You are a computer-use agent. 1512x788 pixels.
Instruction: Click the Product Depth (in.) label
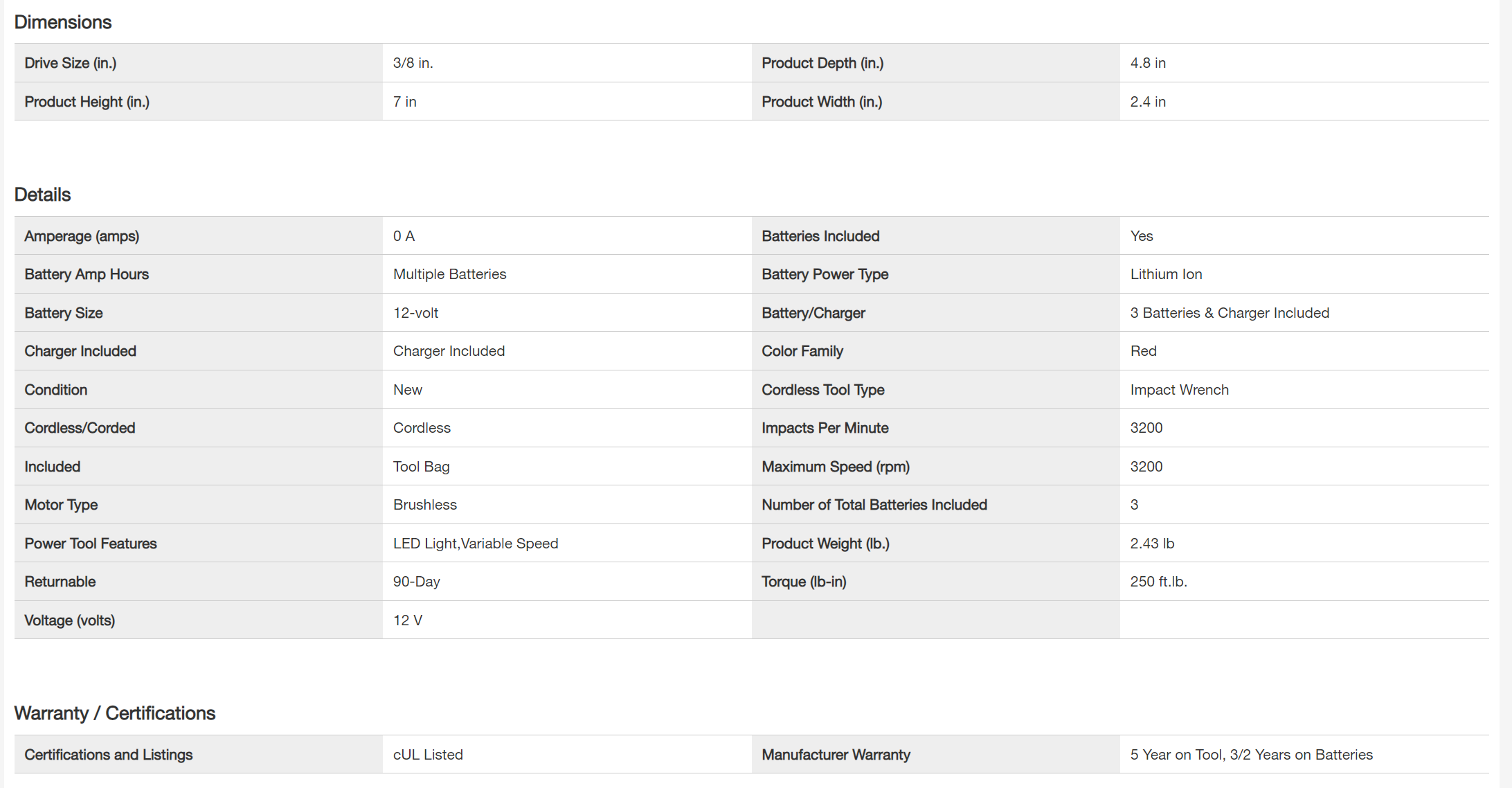click(822, 63)
